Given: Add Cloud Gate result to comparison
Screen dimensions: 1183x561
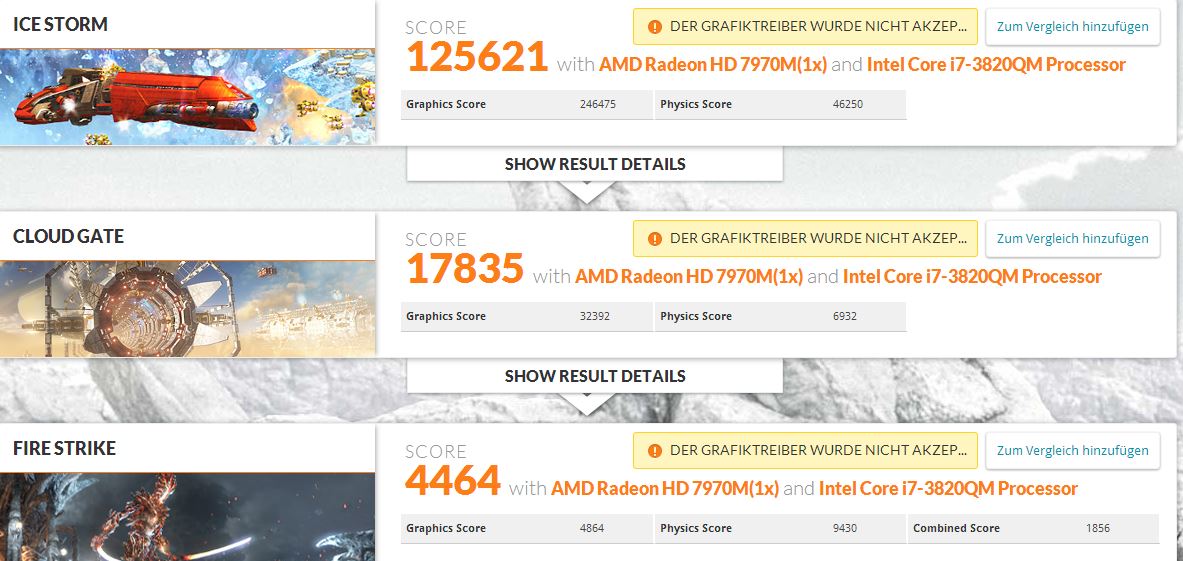Looking at the screenshot, I should (x=1072, y=238).
